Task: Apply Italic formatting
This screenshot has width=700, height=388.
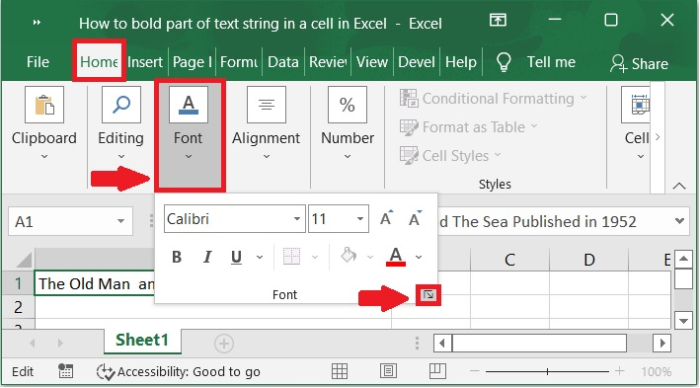Action: [x=207, y=257]
